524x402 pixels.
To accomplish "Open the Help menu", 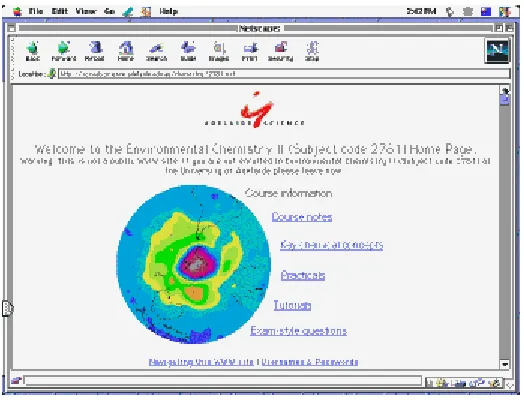I will pos(169,11).
